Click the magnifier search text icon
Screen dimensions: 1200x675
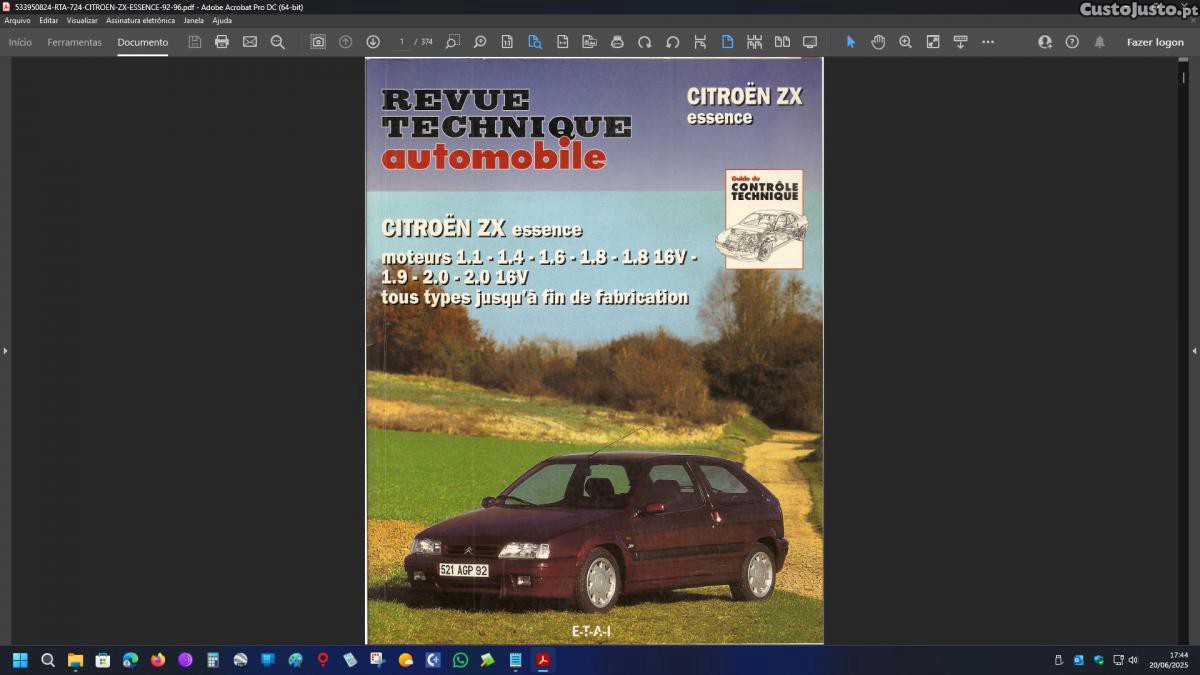(x=278, y=42)
